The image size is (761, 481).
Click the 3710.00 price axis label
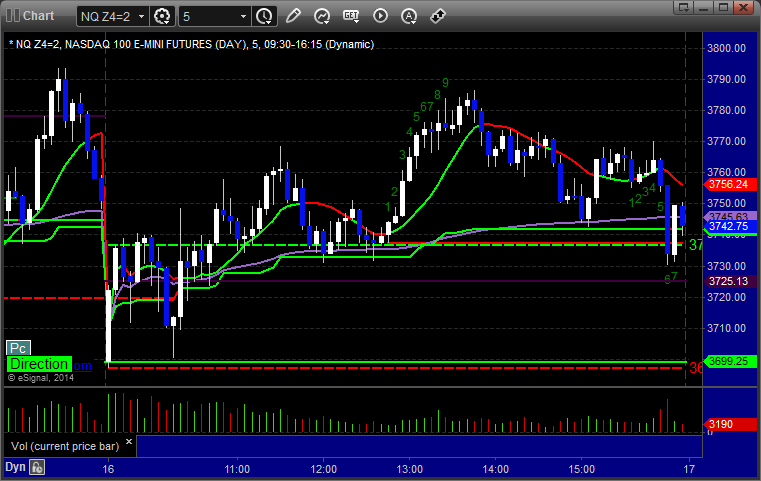pos(726,328)
